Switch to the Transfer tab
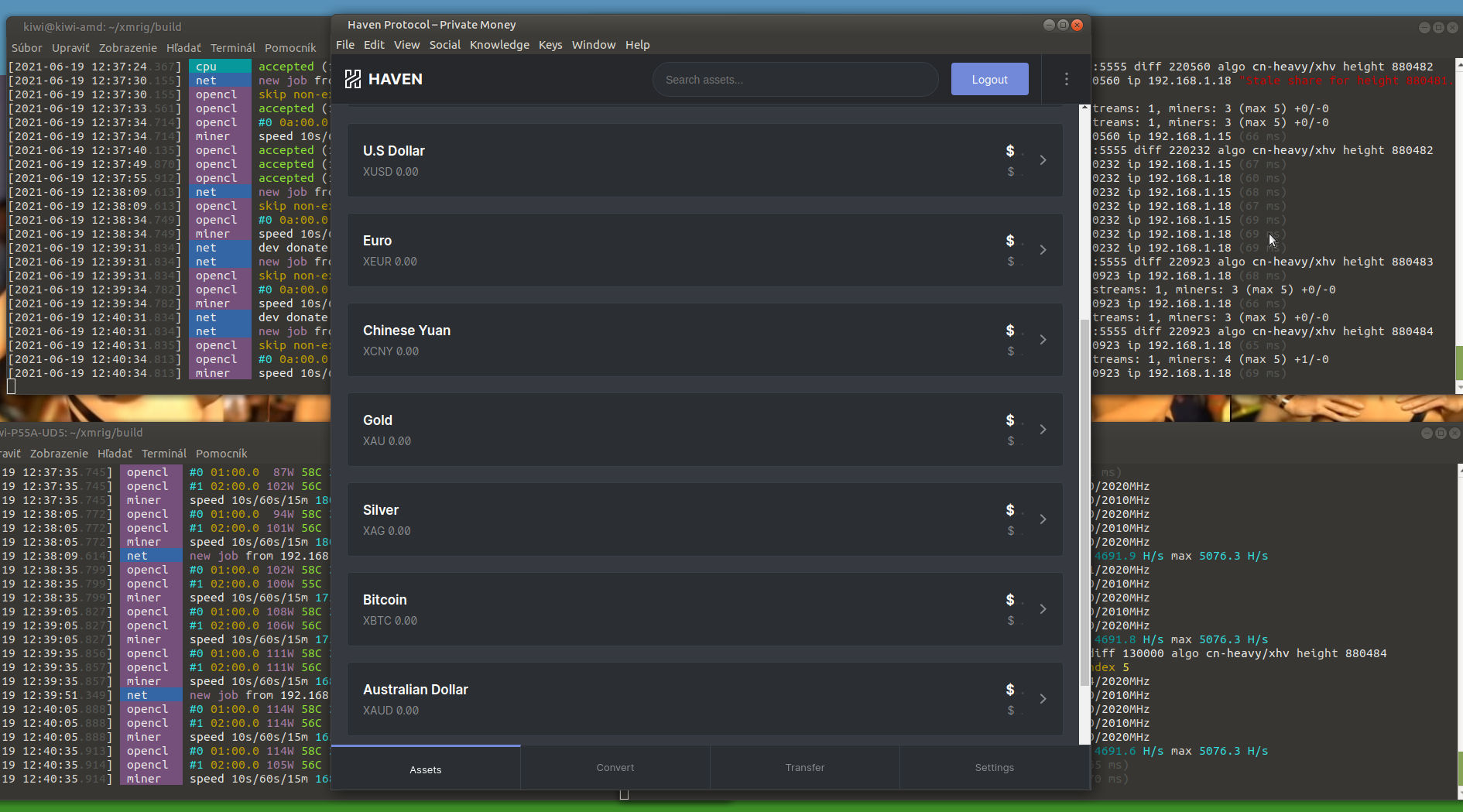This screenshot has width=1463, height=812. (x=805, y=768)
